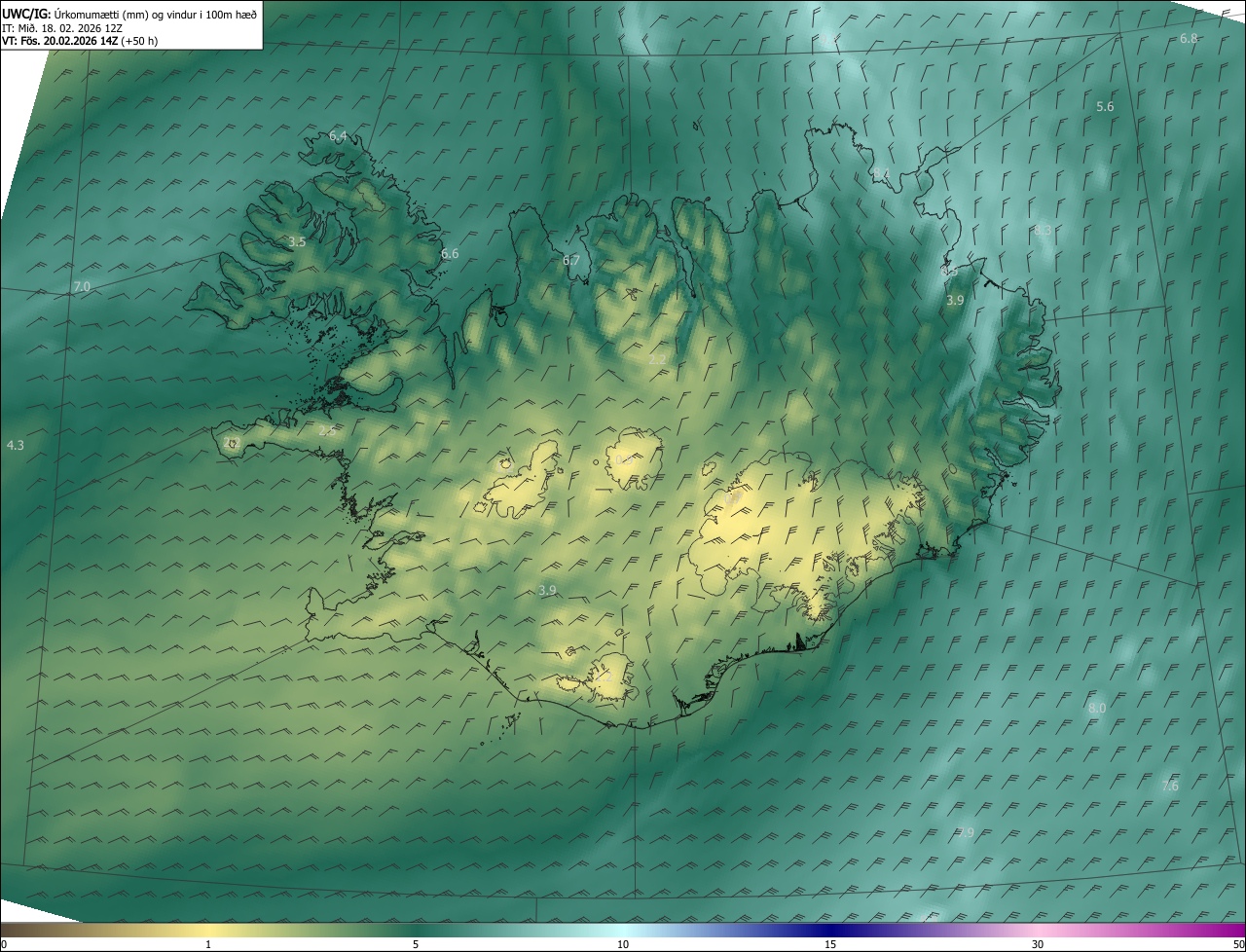
Task: Select the 7.0 value over the sea
Action: click(81, 286)
